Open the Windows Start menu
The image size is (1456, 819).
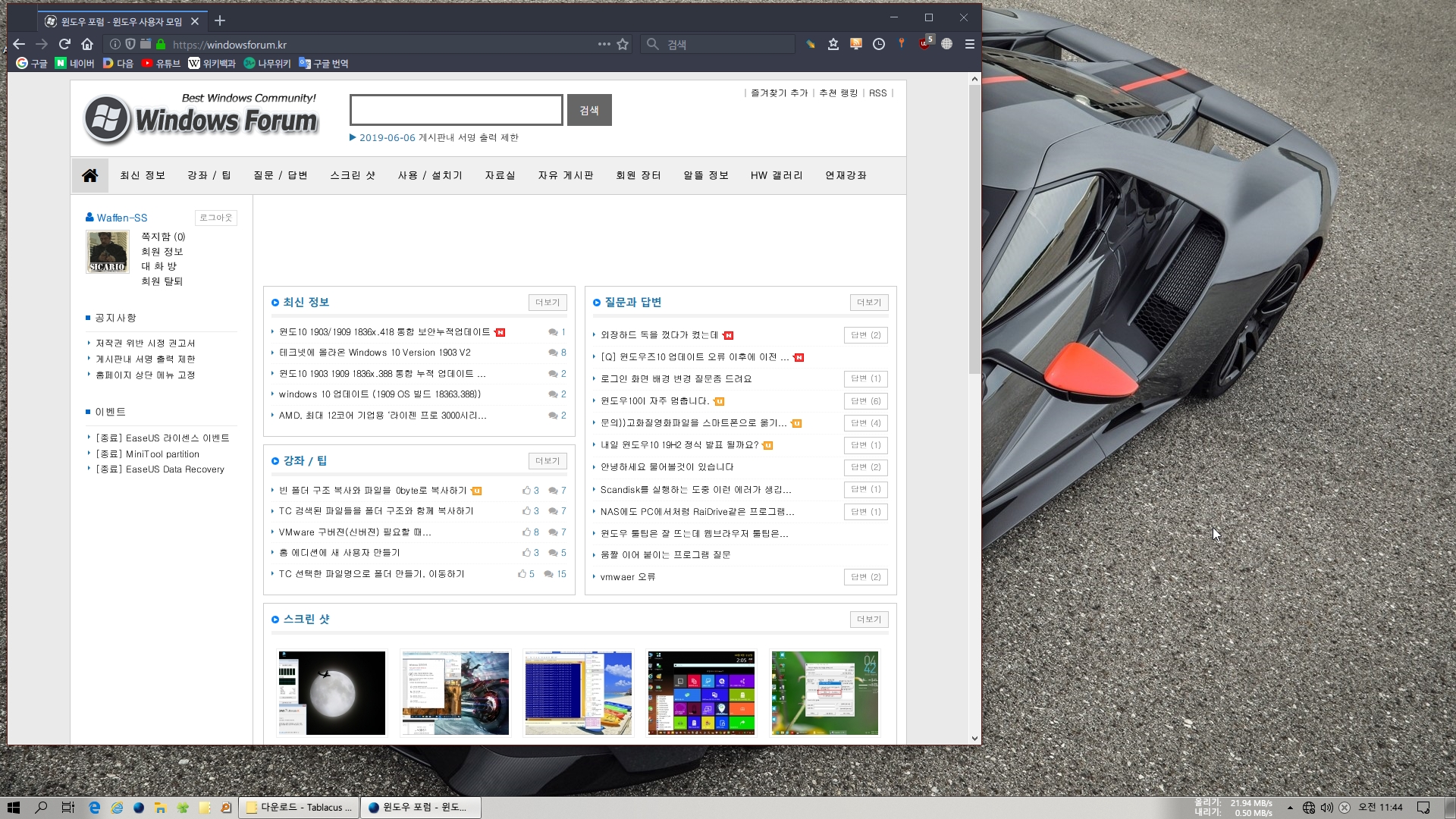[x=13, y=808]
